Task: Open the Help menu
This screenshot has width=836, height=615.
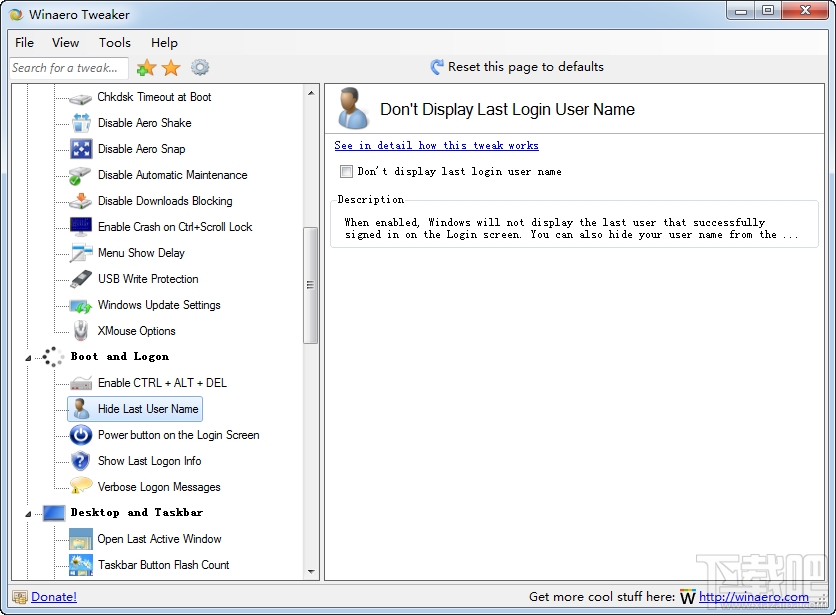Action: [x=164, y=43]
